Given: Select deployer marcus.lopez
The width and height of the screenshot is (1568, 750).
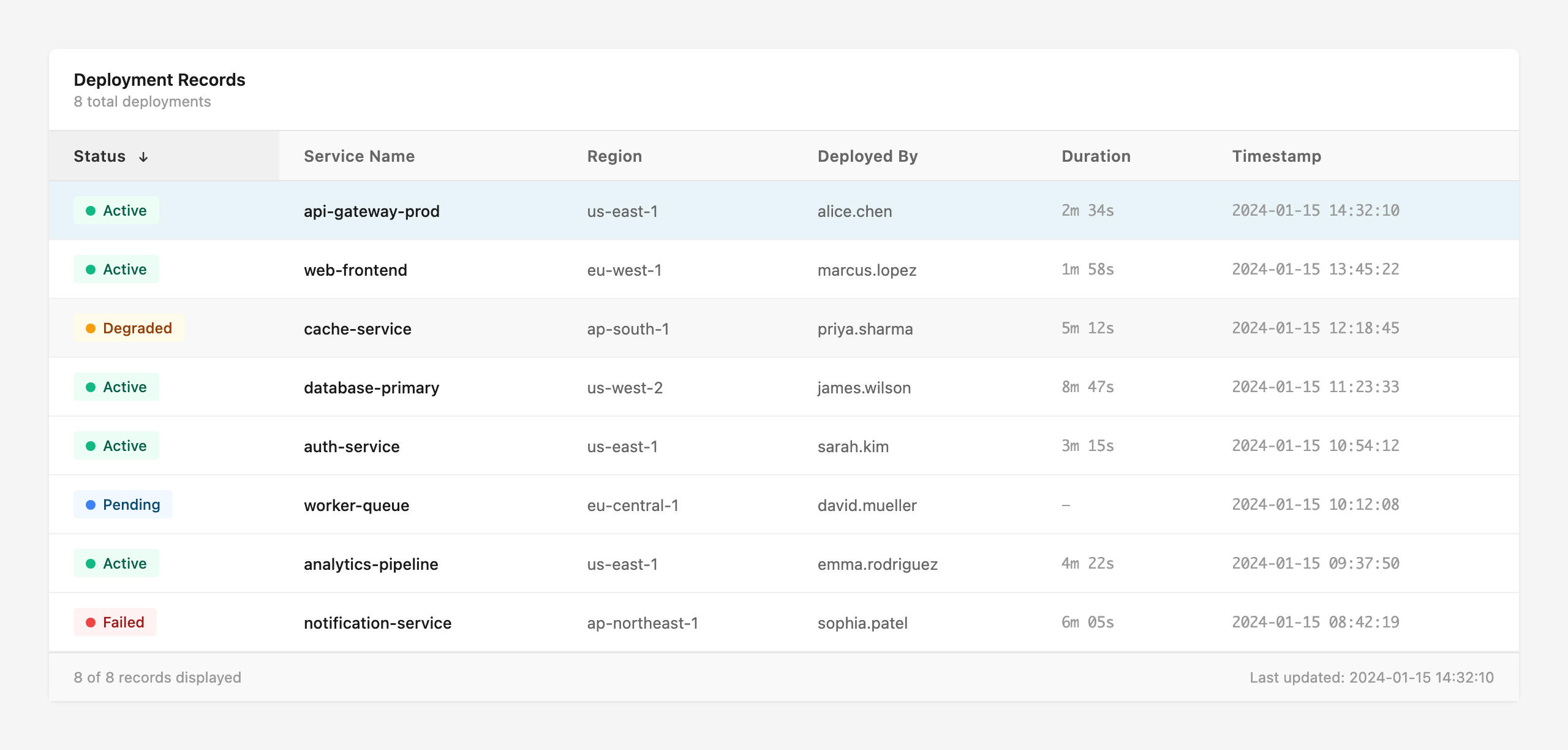Looking at the screenshot, I should point(867,270).
